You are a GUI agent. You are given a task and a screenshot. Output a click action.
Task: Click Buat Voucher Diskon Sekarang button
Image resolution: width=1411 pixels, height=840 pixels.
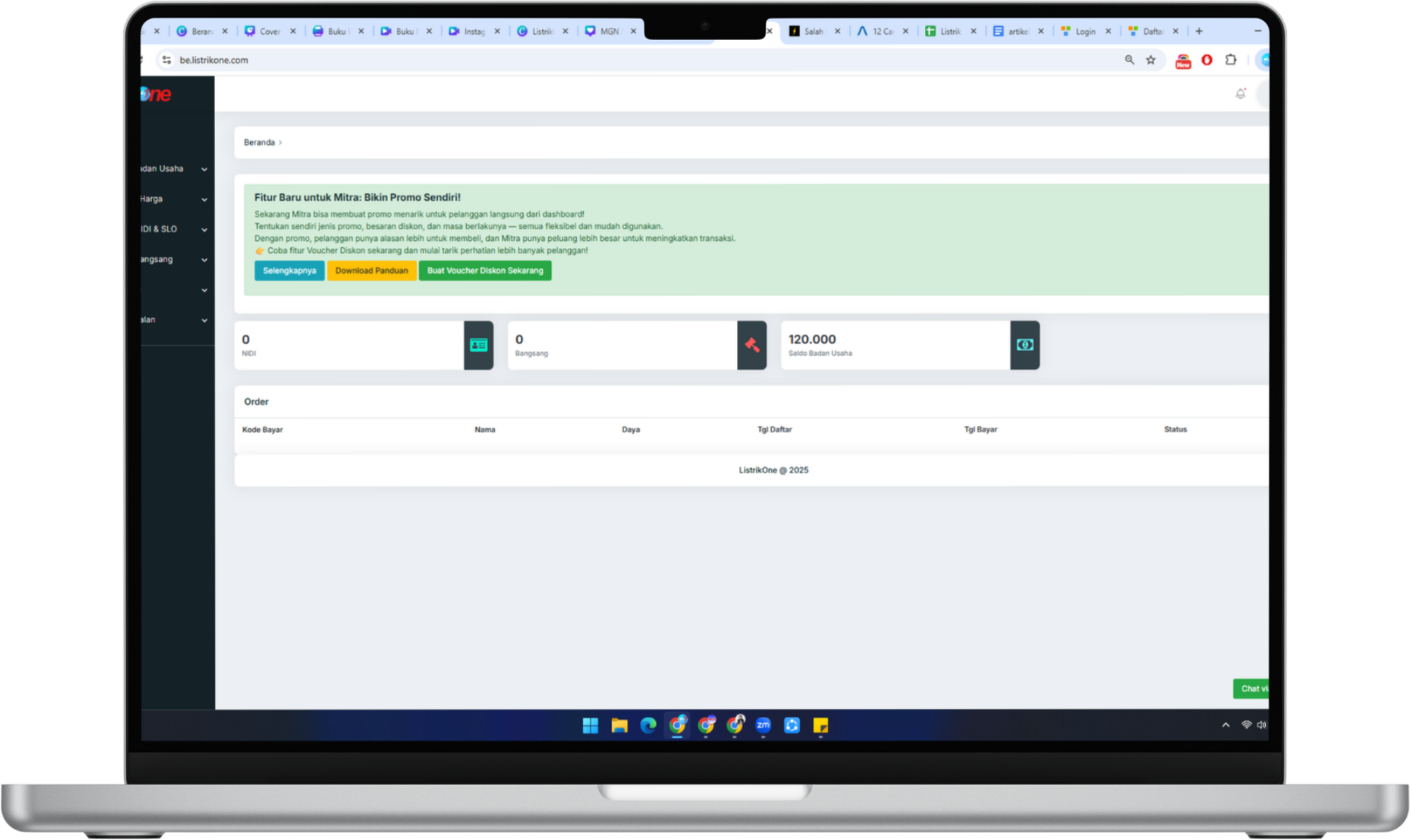tap(485, 270)
